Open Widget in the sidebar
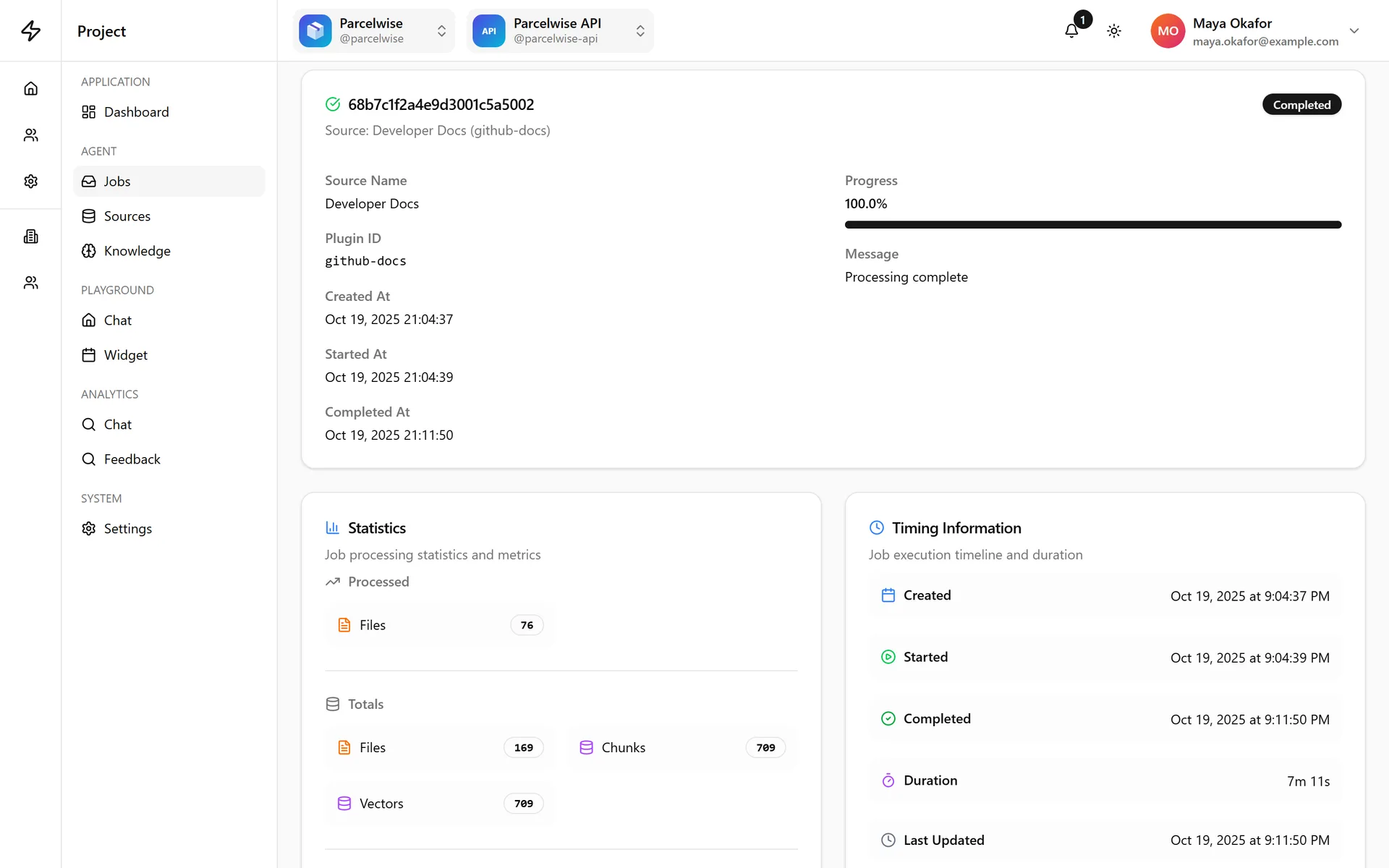Viewport: 1389px width, 868px height. click(x=169, y=355)
